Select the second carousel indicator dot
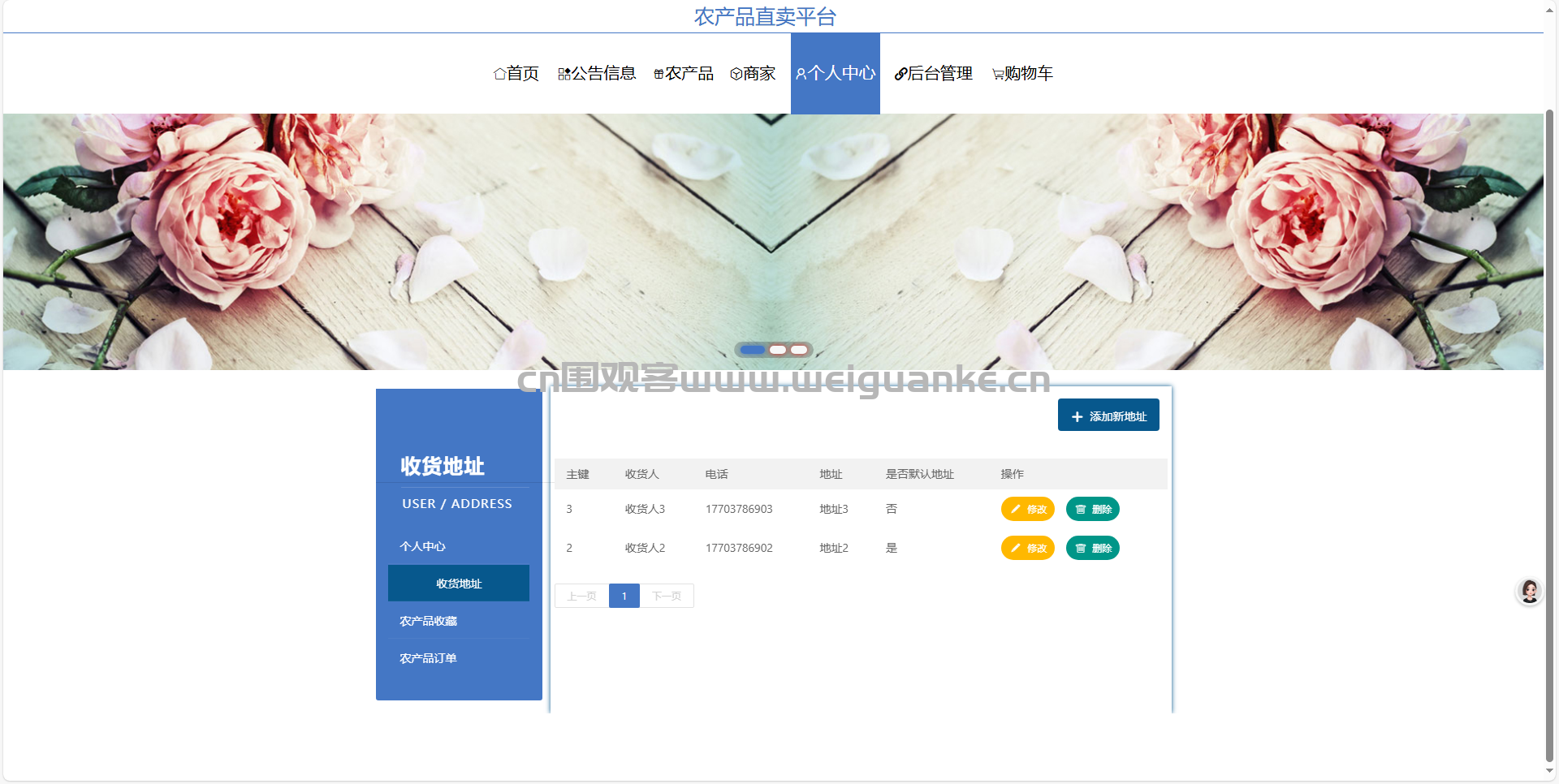Screen dimensions: 1559x784 (778, 350)
